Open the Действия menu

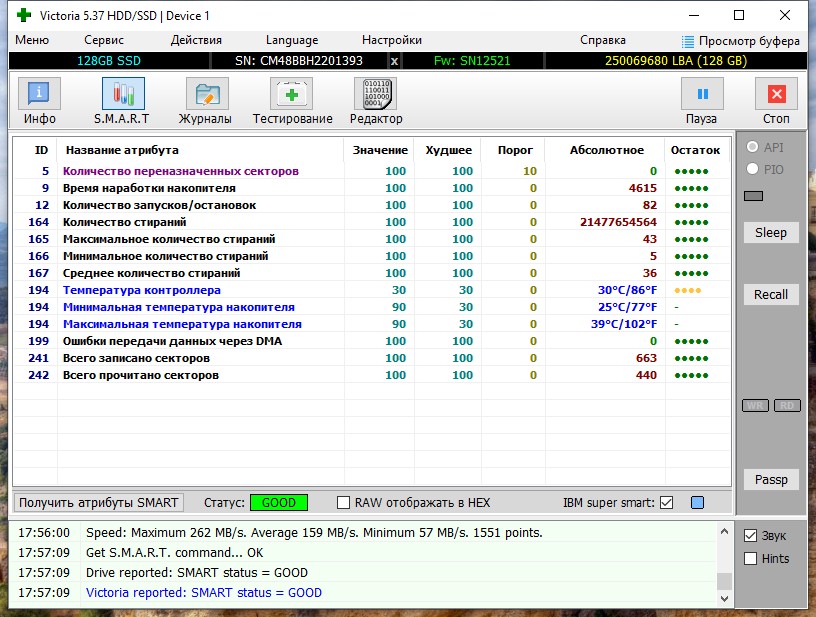coord(196,40)
